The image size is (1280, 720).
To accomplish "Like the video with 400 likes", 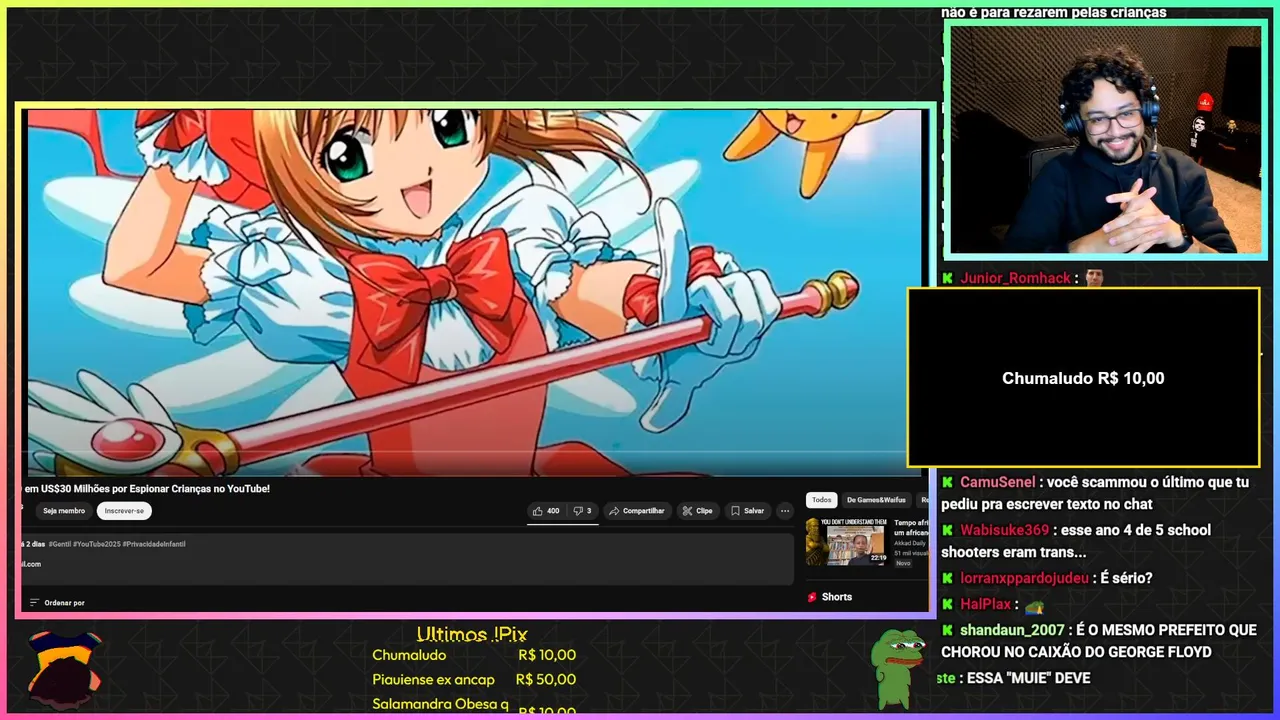I will tap(546, 511).
